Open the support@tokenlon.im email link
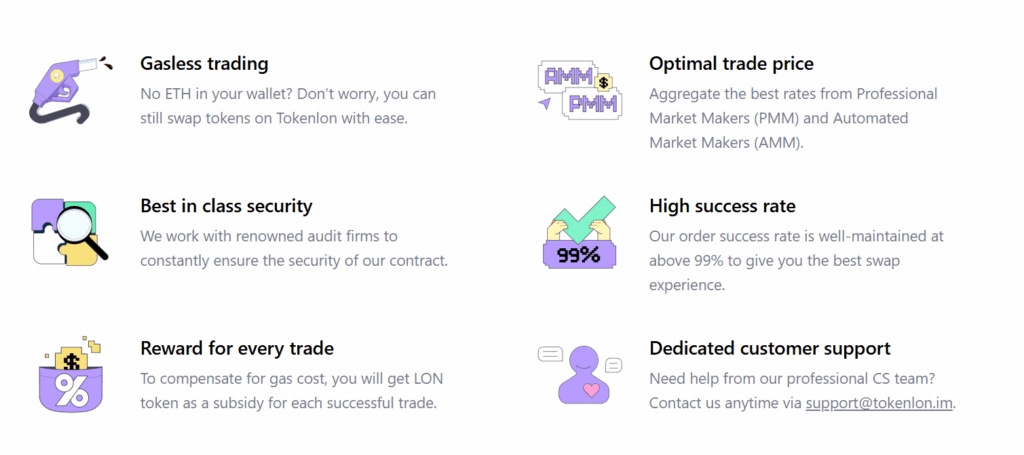Image resolution: width=1024 pixels, height=455 pixels. point(879,404)
